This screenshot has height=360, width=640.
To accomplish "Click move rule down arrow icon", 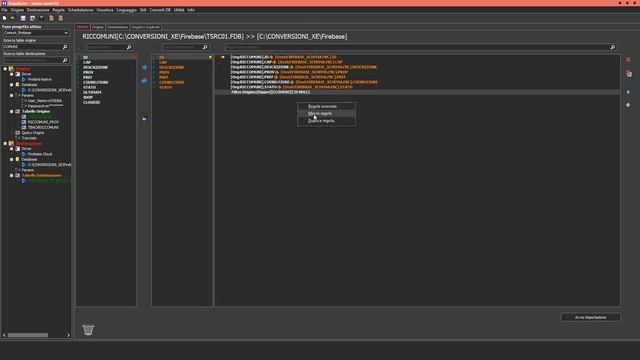I will [x=628, y=105].
